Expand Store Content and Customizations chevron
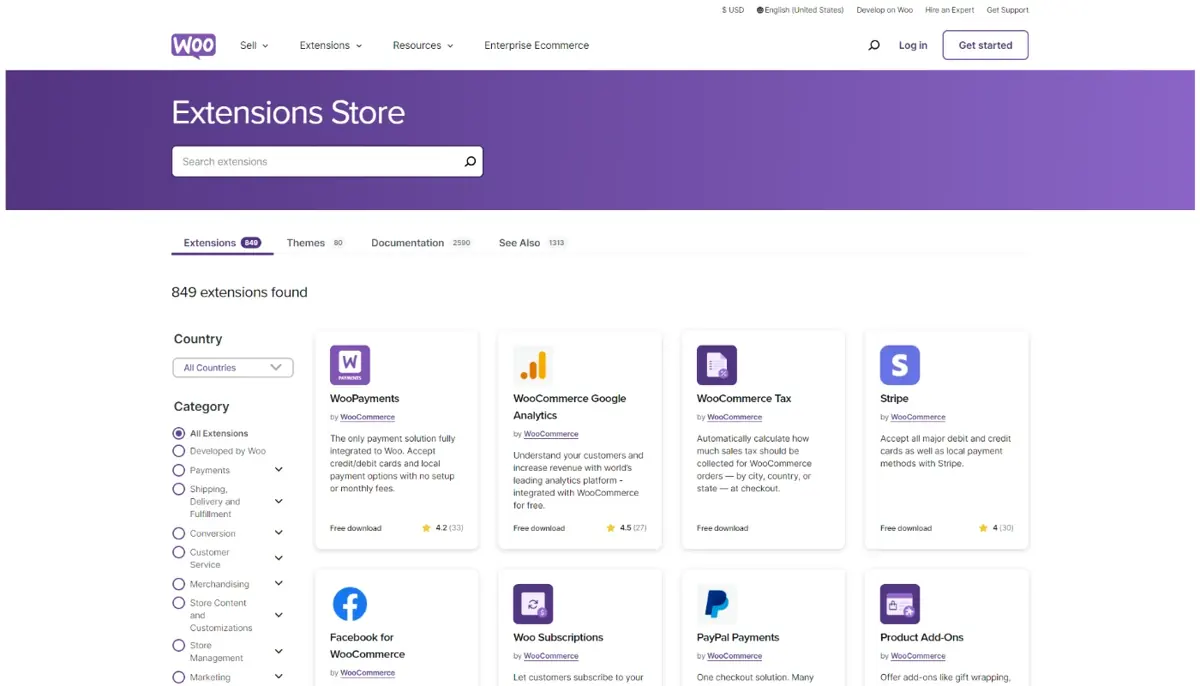 click(279, 615)
